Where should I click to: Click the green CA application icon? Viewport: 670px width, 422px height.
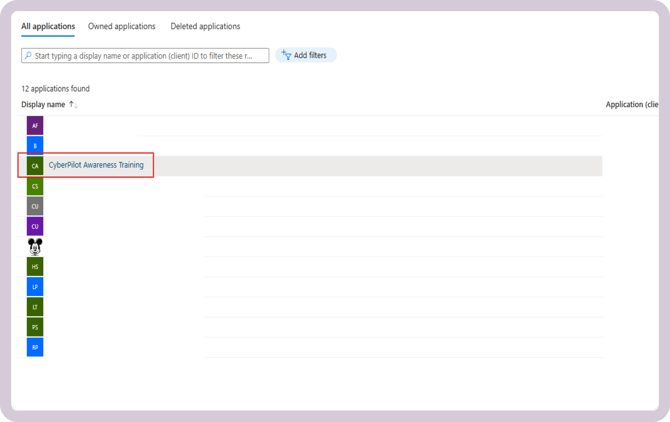(x=35, y=166)
